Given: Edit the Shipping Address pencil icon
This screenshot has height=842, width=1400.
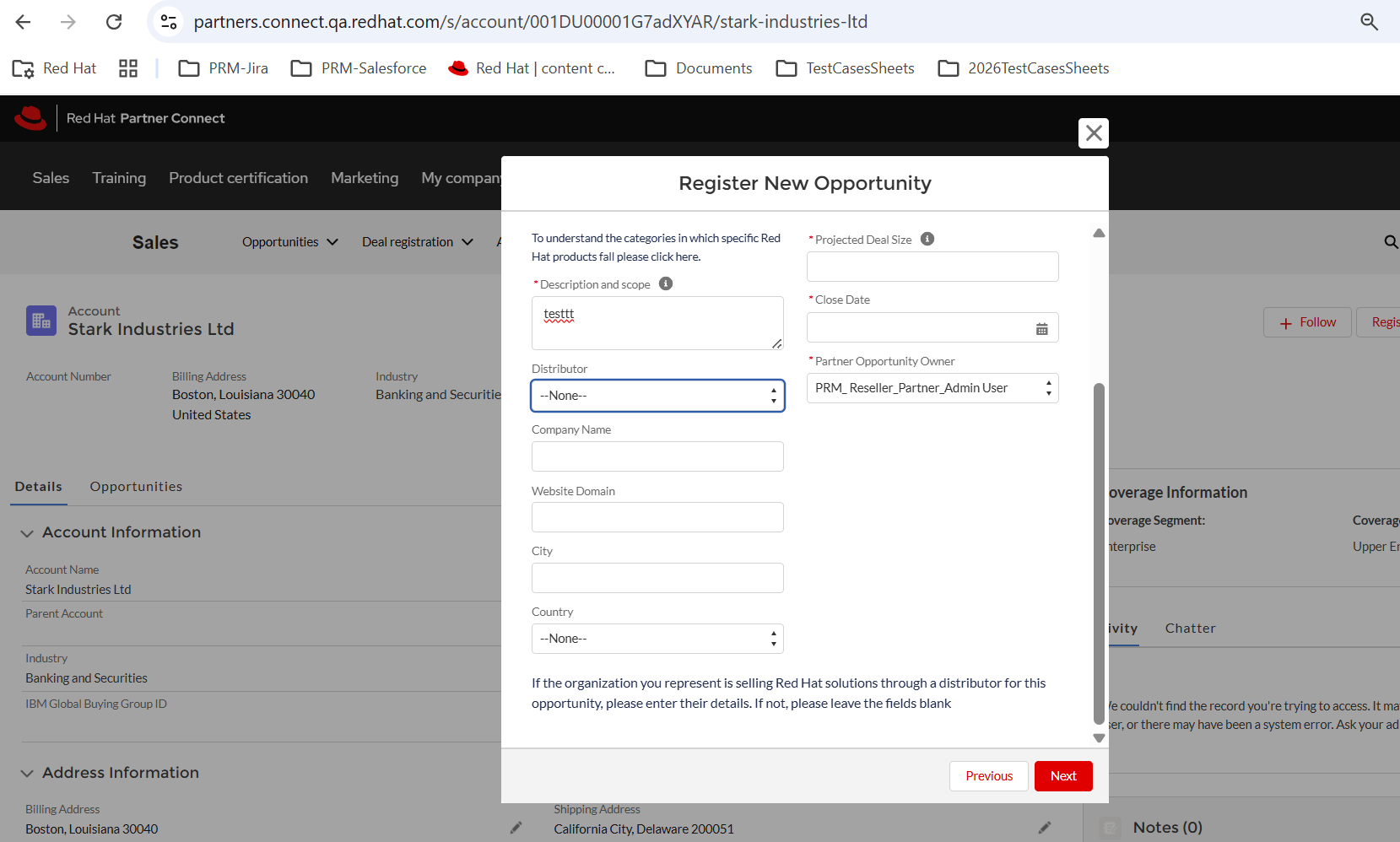Looking at the screenshot, I should [1045, 829].
